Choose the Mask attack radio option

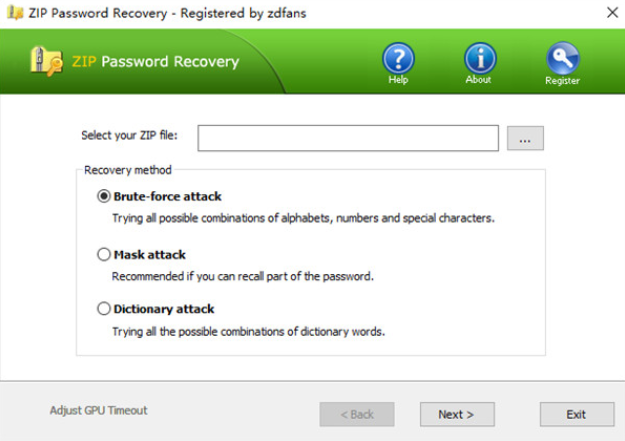tap(103, 254)
